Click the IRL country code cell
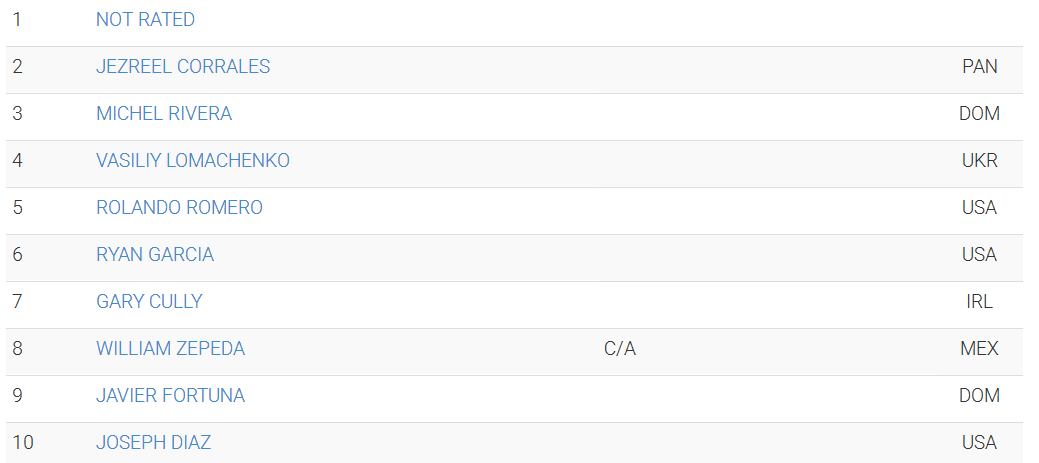Viewport: 1039px width, 463px height. [x=979, y=302]
